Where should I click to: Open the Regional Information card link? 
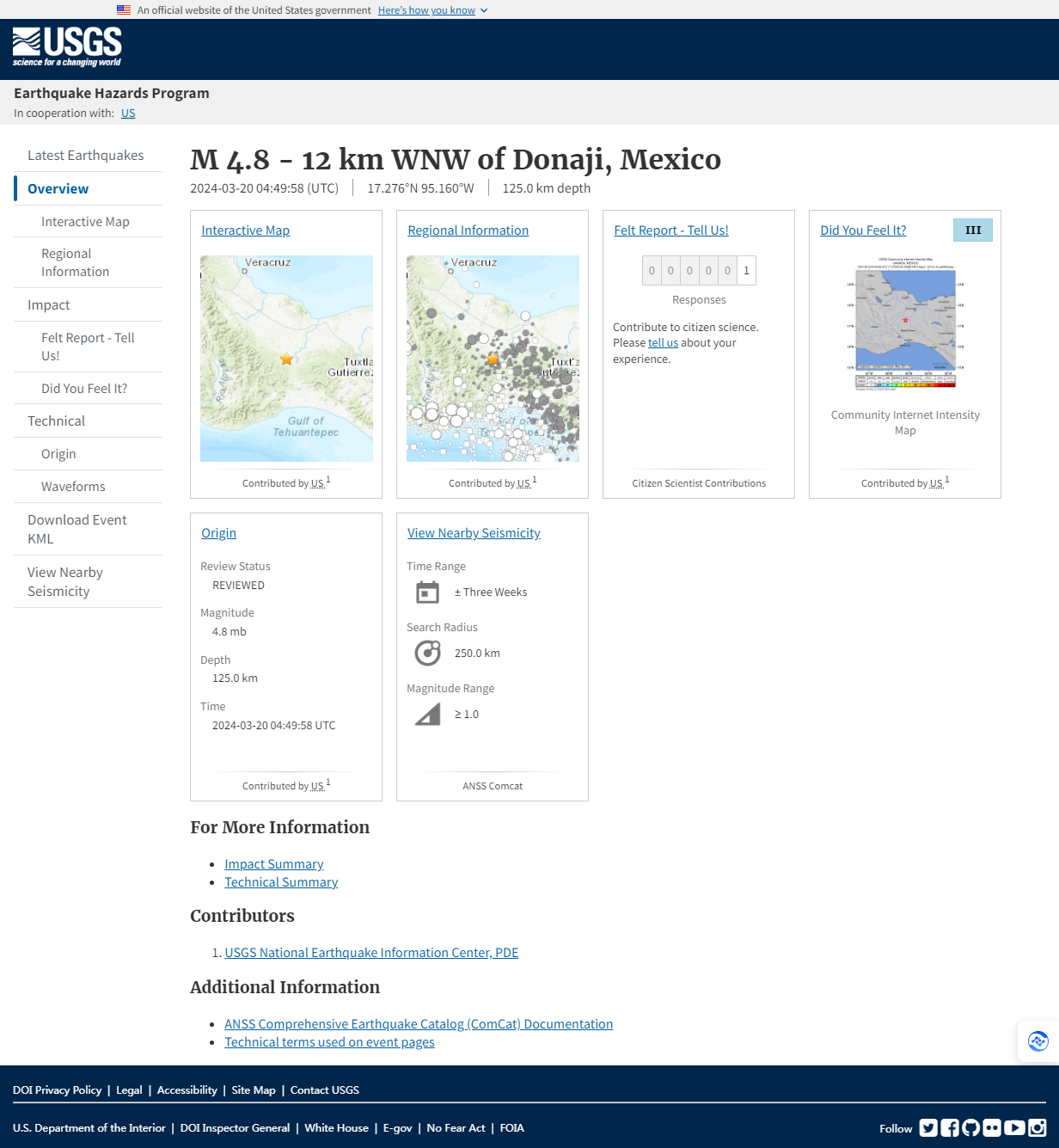[468, 230]
